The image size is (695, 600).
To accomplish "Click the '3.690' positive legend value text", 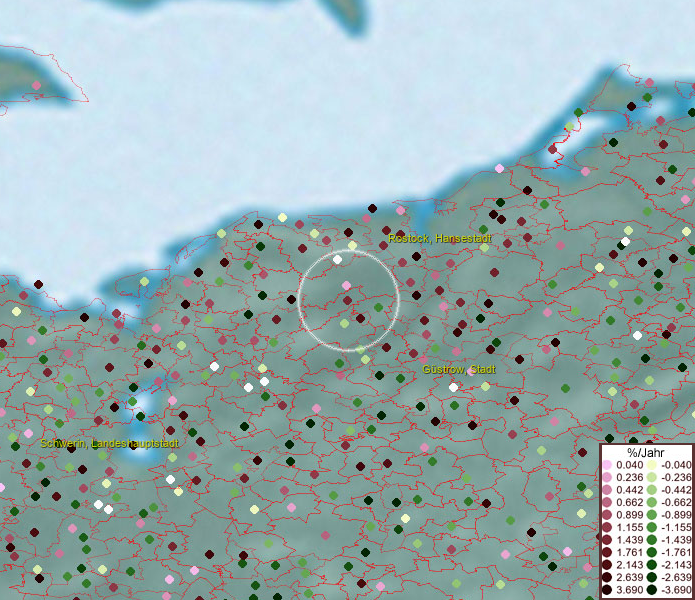I will pos(629,590).
